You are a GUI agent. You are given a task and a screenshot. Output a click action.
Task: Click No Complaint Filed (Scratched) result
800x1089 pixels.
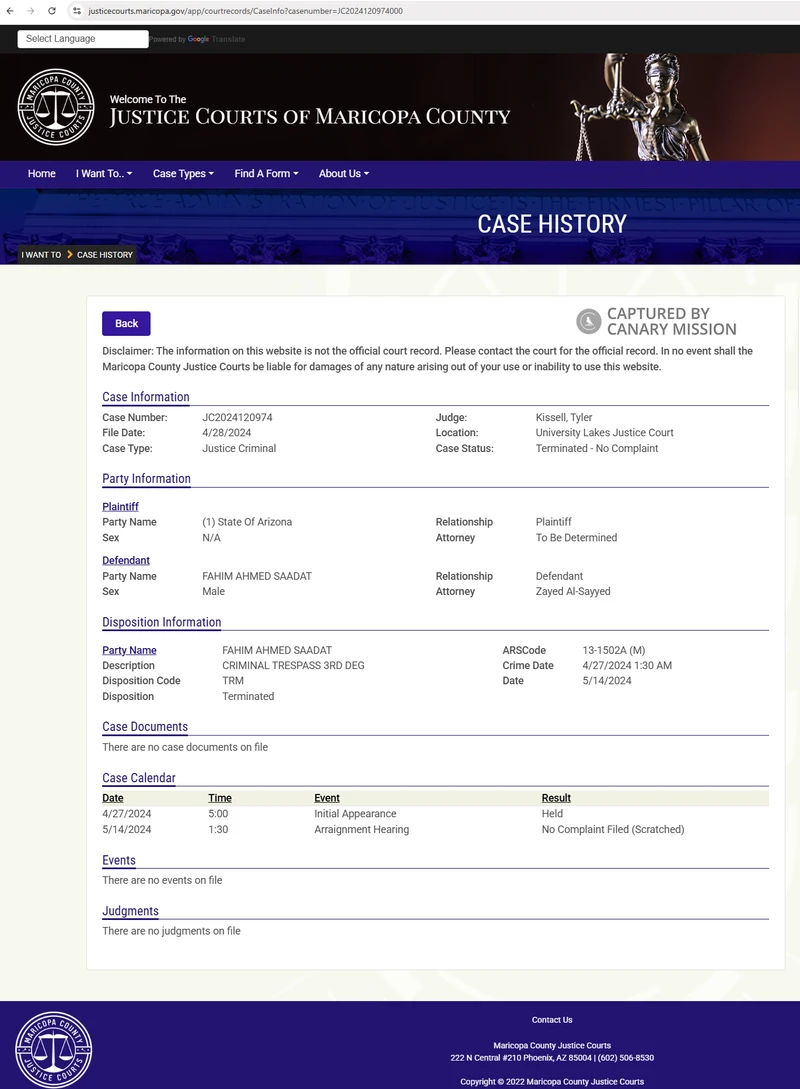tap(613, 829)
